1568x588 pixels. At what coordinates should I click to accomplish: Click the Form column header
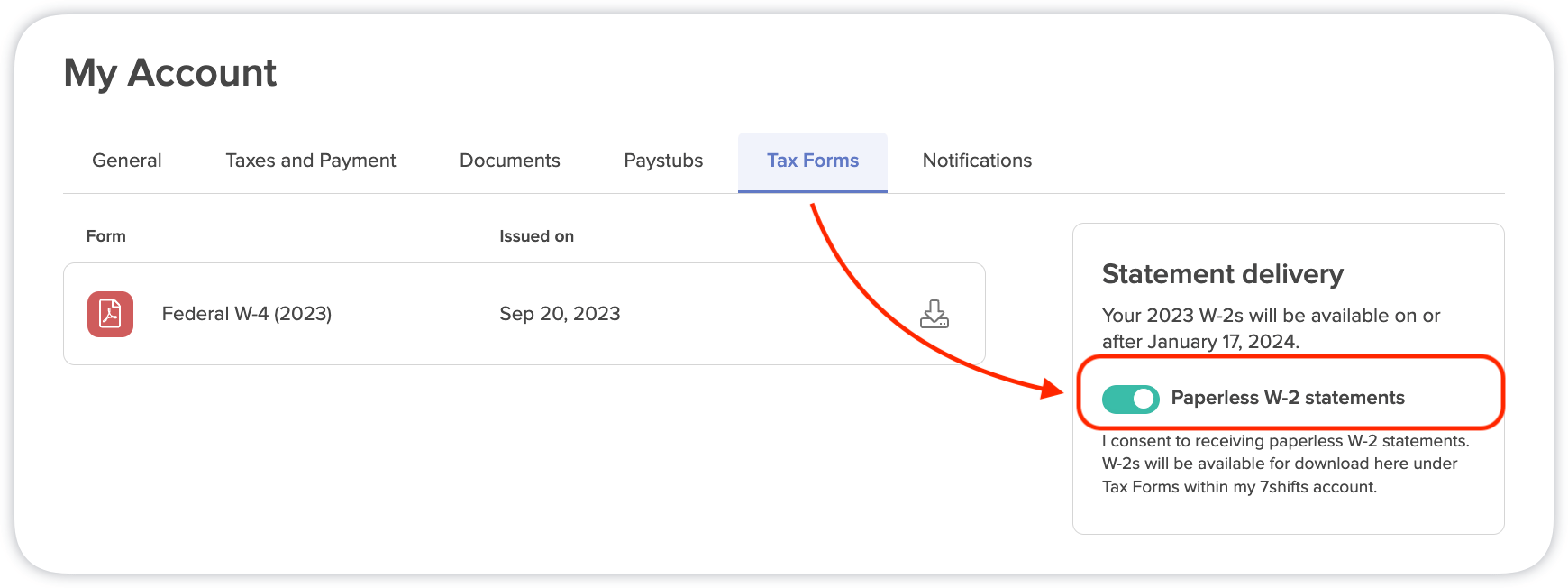[x=106, y=235]
